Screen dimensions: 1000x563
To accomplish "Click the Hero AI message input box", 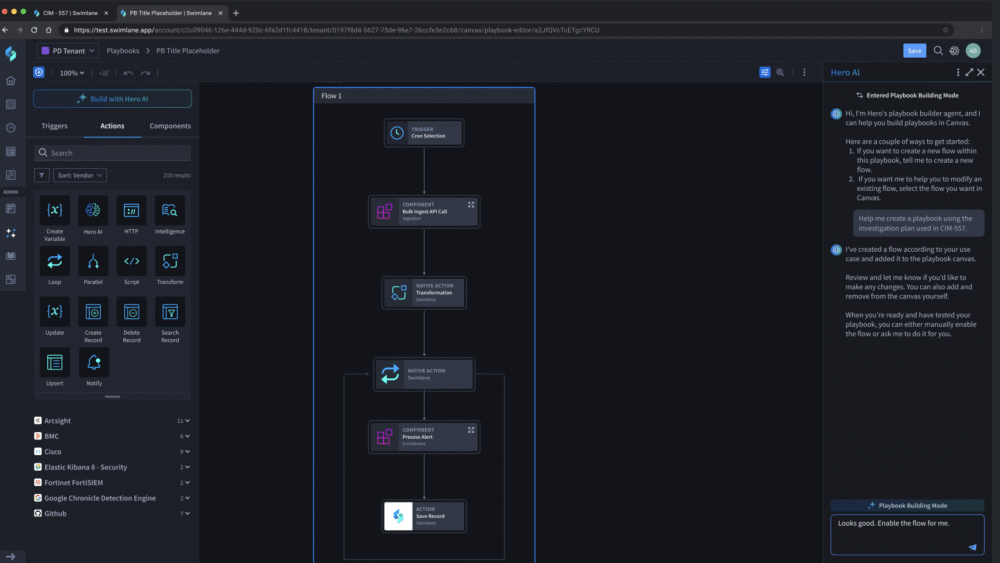I will point(907,535).
